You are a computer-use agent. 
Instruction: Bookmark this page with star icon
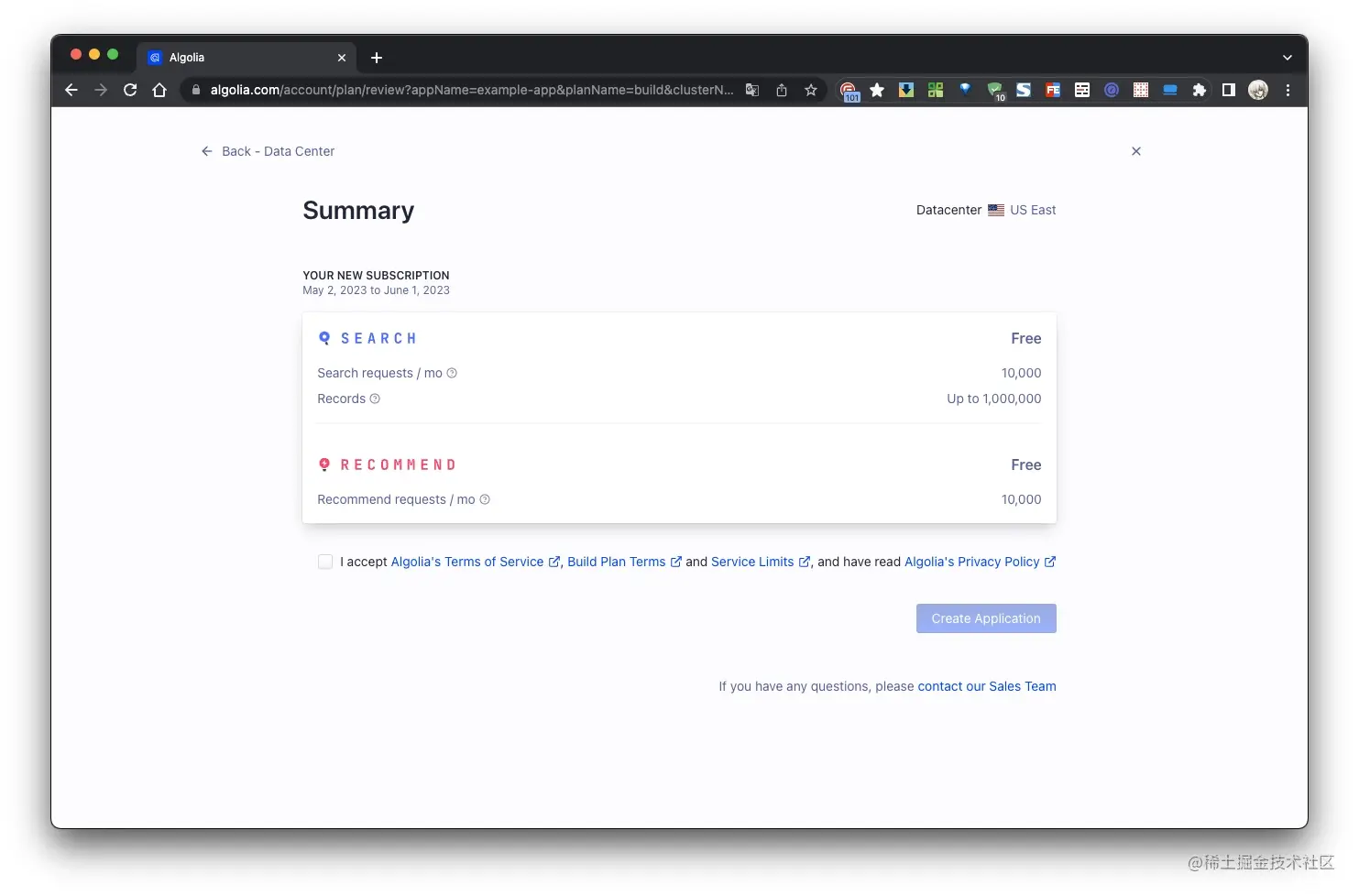coord(811,90)
